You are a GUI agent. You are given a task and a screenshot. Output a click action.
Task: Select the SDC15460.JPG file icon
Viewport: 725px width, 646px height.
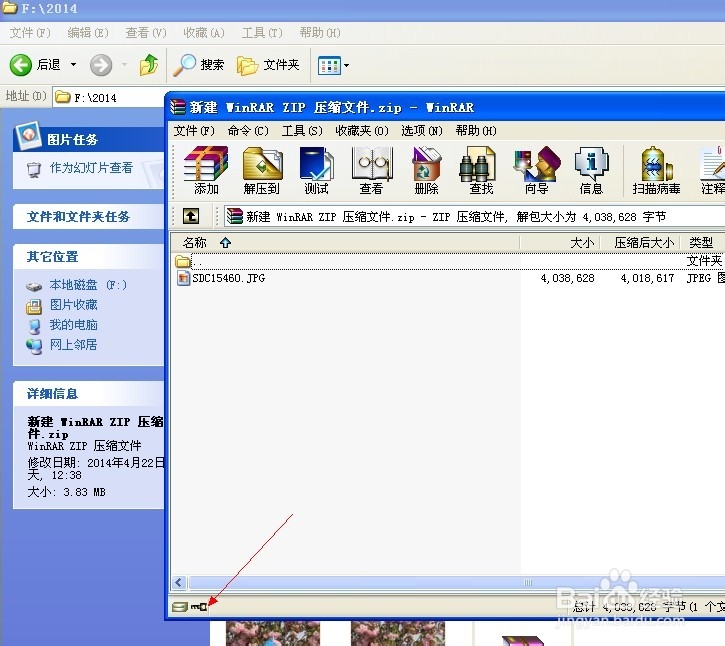(183, 278)
